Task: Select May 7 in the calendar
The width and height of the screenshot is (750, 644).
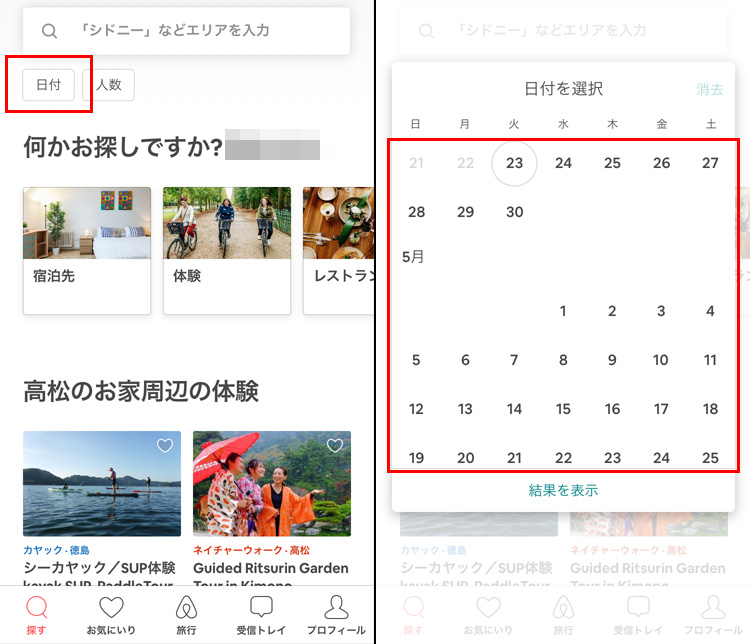Action: pos(514,360)
